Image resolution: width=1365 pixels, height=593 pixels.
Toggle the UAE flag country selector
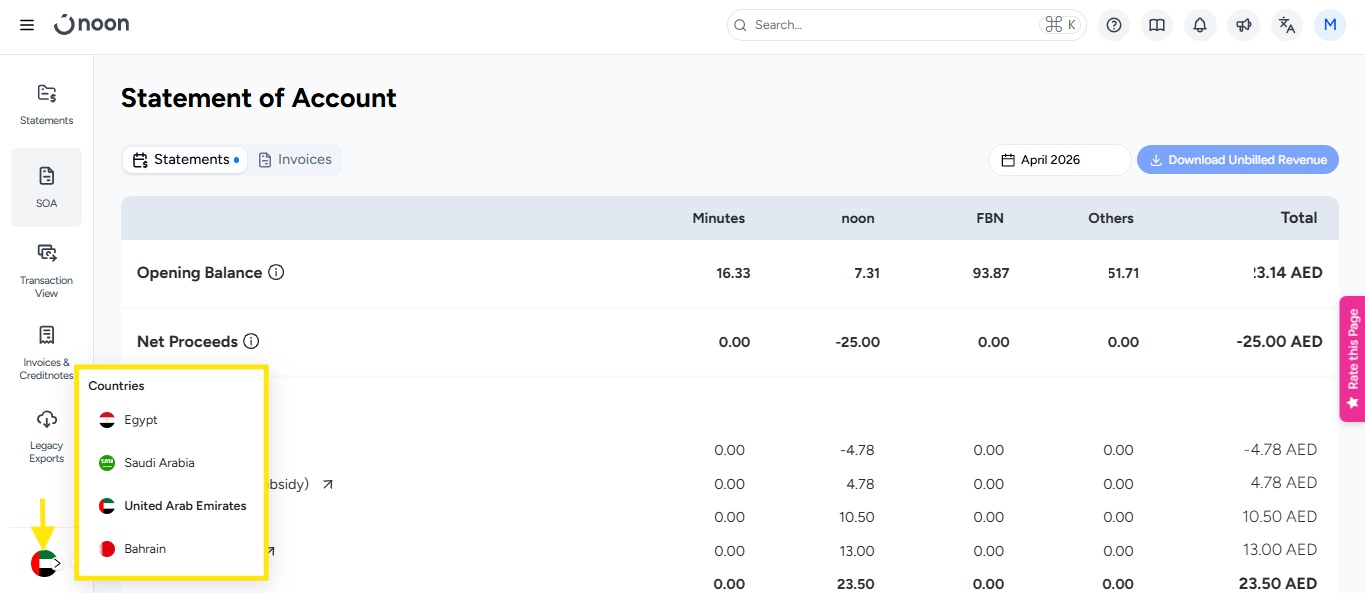tap(45, 563)
